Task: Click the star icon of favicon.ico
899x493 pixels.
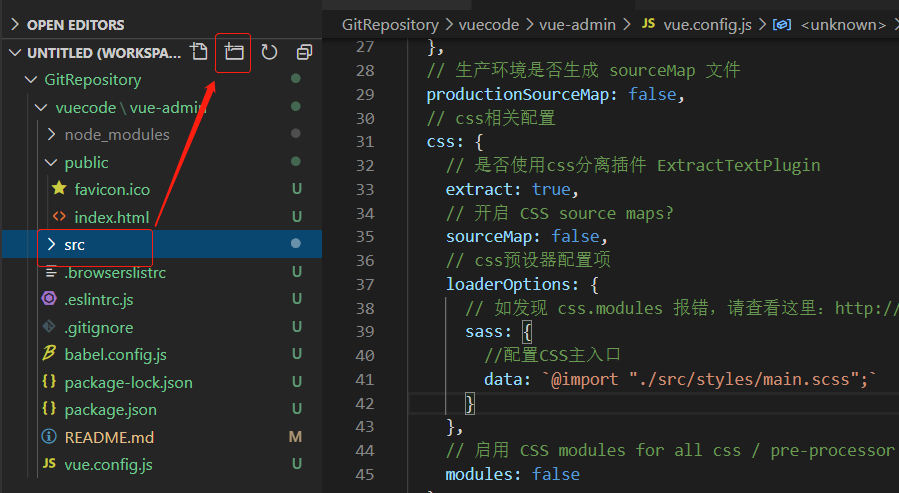Action: coord(59,188)
